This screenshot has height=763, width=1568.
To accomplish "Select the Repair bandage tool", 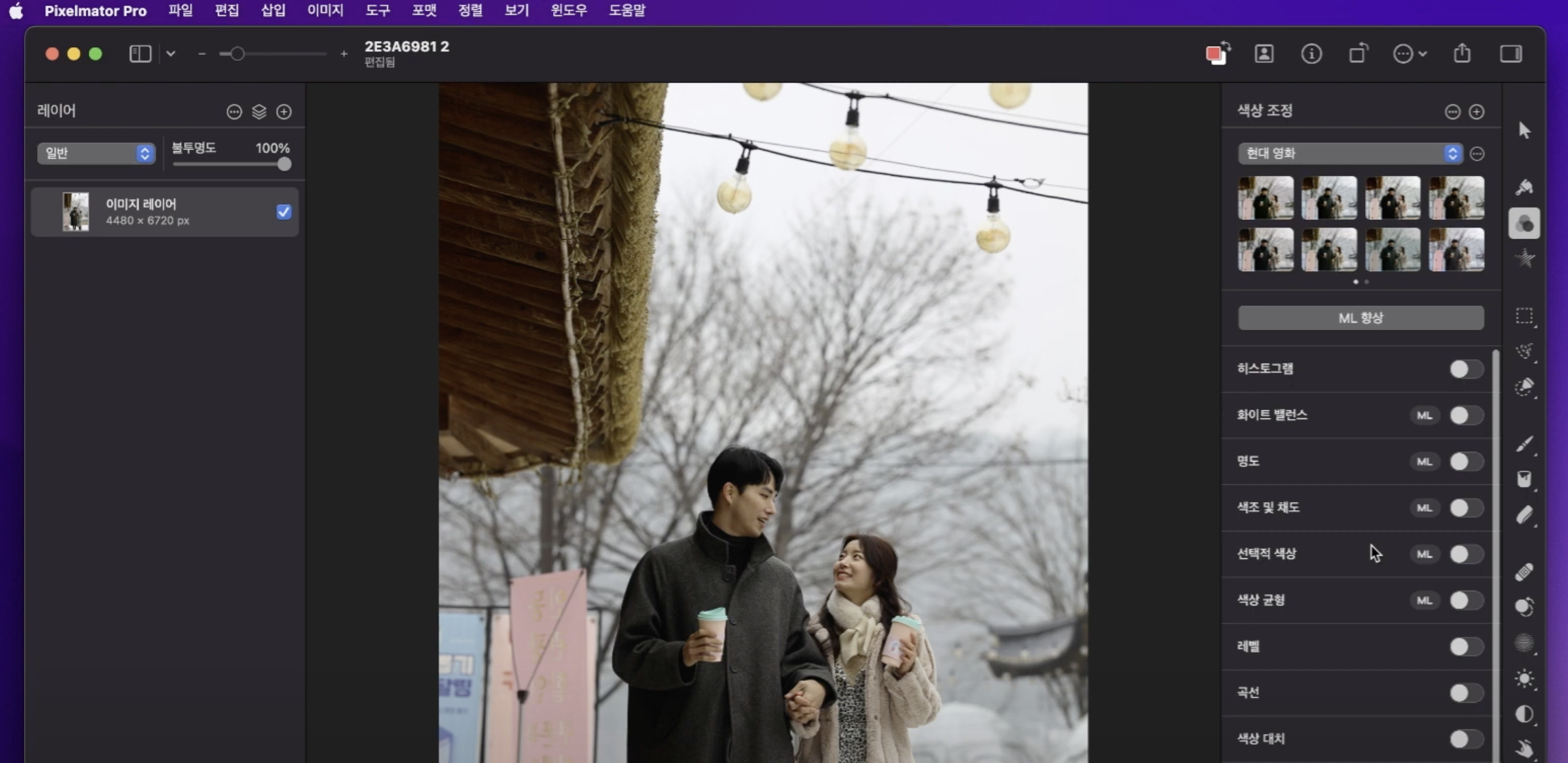I will 1524,571.
